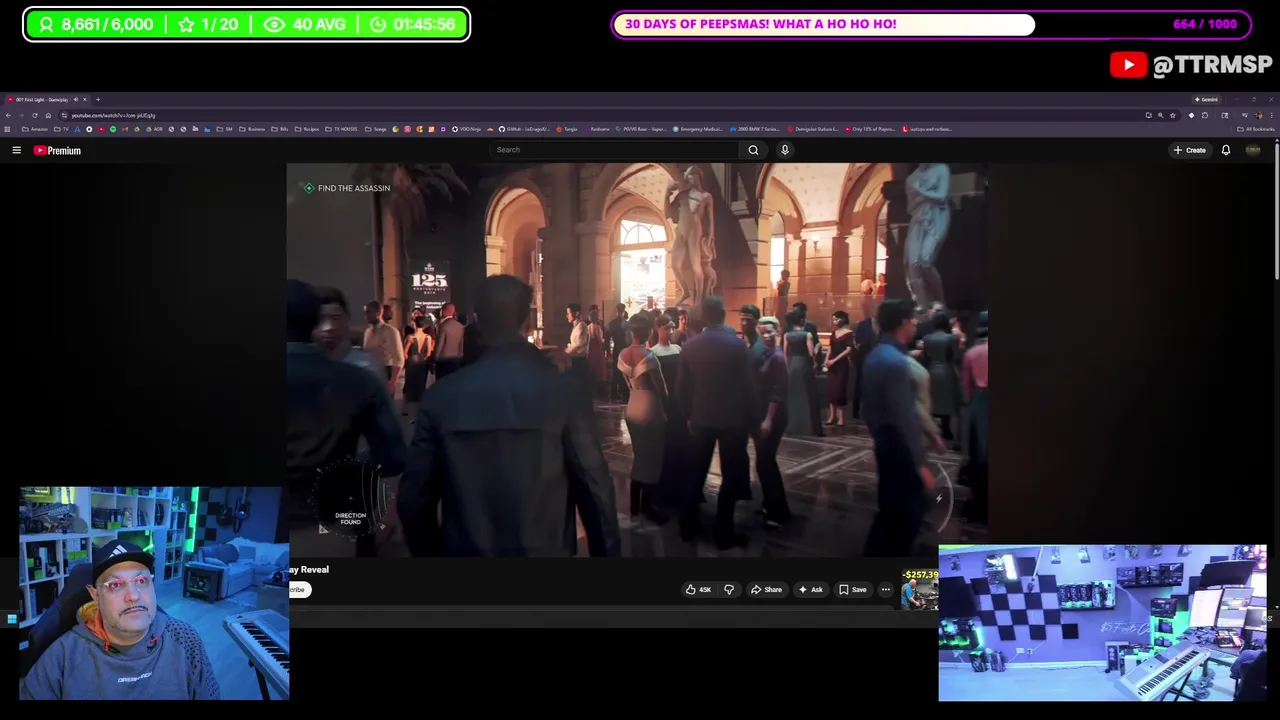Open the Business bookmarks folder

252,129
